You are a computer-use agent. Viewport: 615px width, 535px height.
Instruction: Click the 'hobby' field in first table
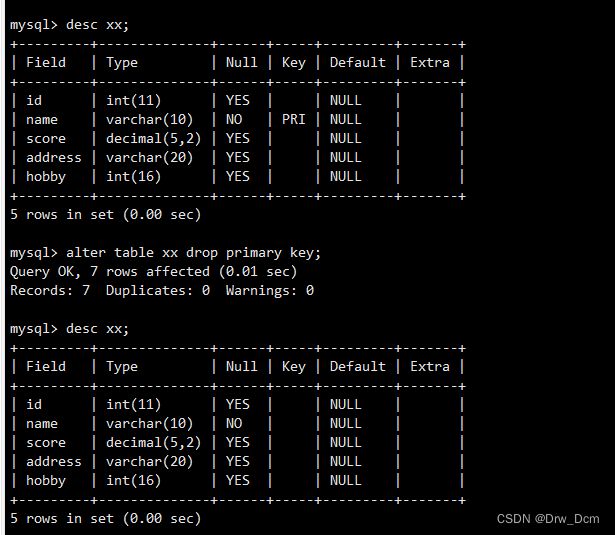point(46,177)
